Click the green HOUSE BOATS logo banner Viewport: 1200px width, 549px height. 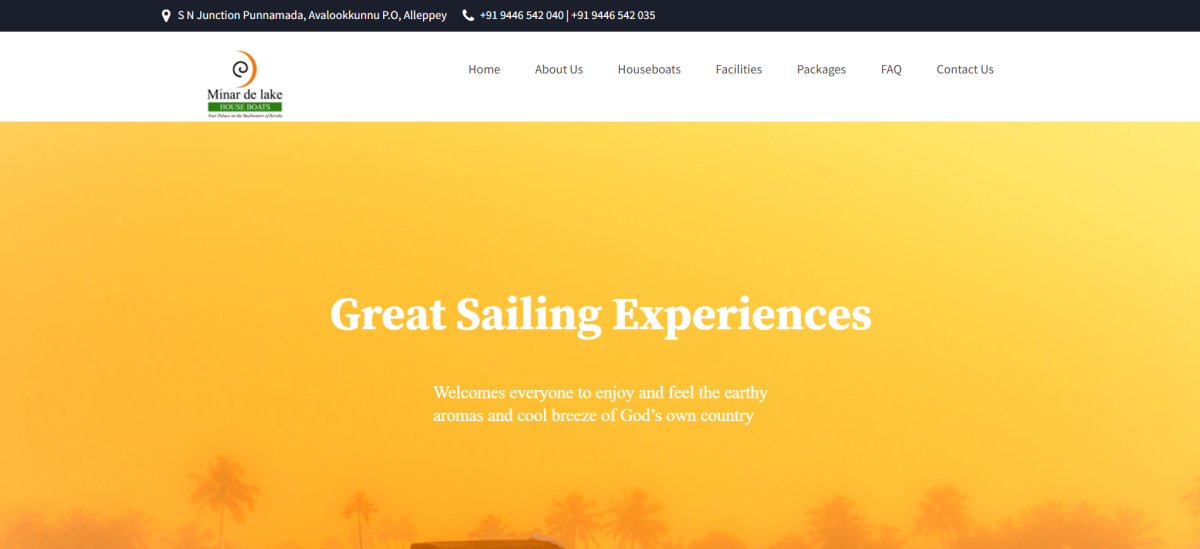245,107
